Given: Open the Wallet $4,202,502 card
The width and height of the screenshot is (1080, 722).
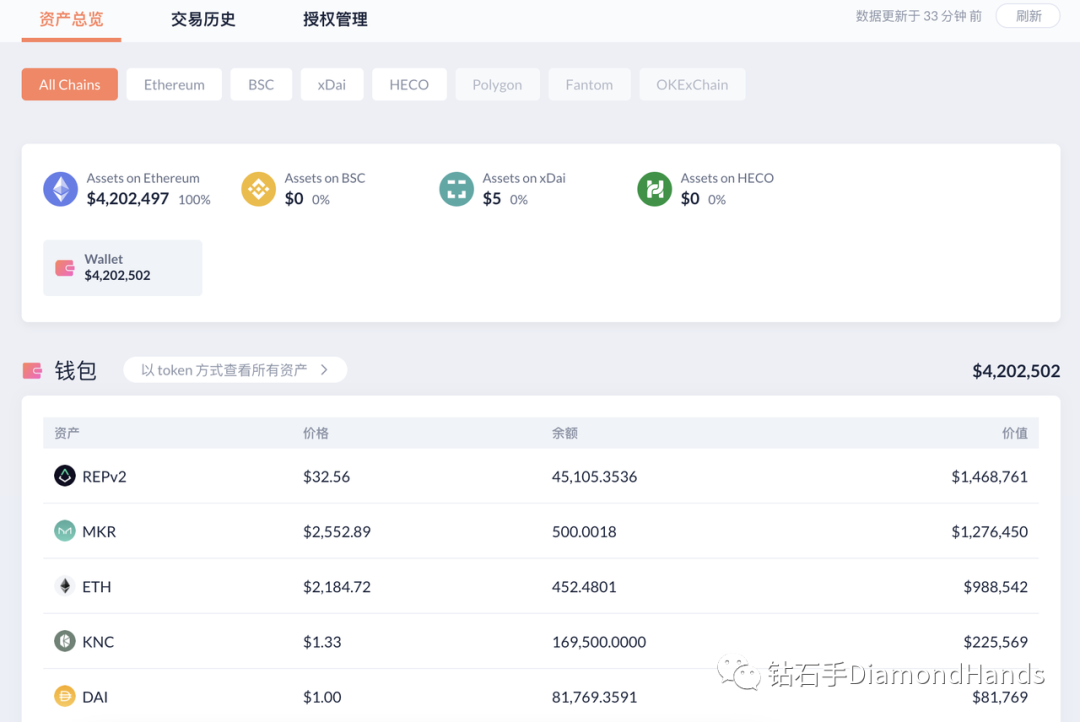Looking at the screenshot, I should 123,268.
